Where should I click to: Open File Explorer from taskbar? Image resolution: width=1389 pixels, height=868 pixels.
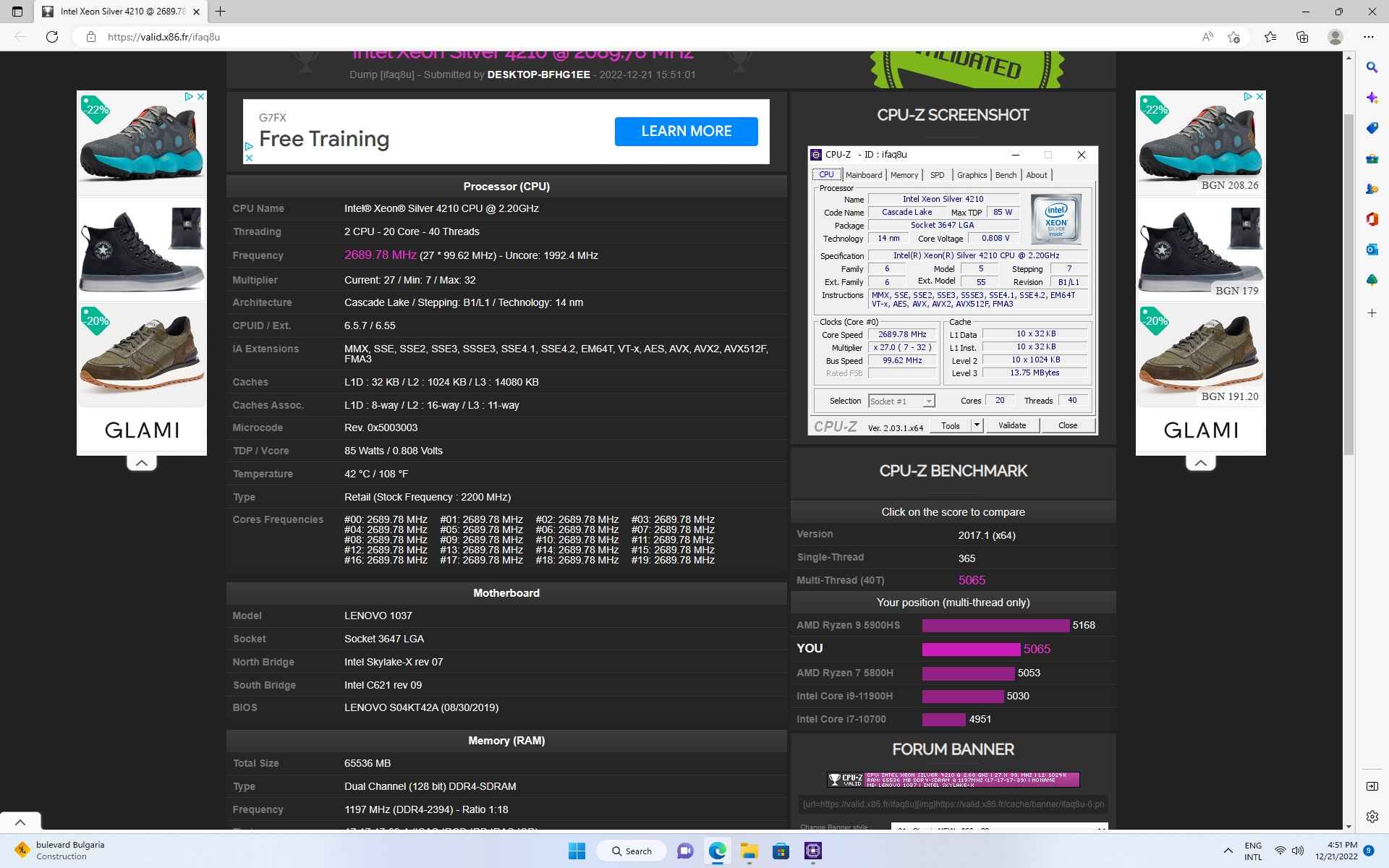click(x=749, y=851)
